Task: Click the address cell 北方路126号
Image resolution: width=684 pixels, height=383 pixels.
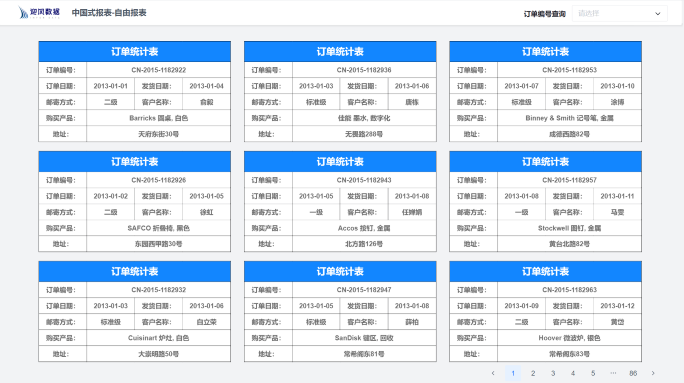Action: pyautogui.click(x=364, y=244)
